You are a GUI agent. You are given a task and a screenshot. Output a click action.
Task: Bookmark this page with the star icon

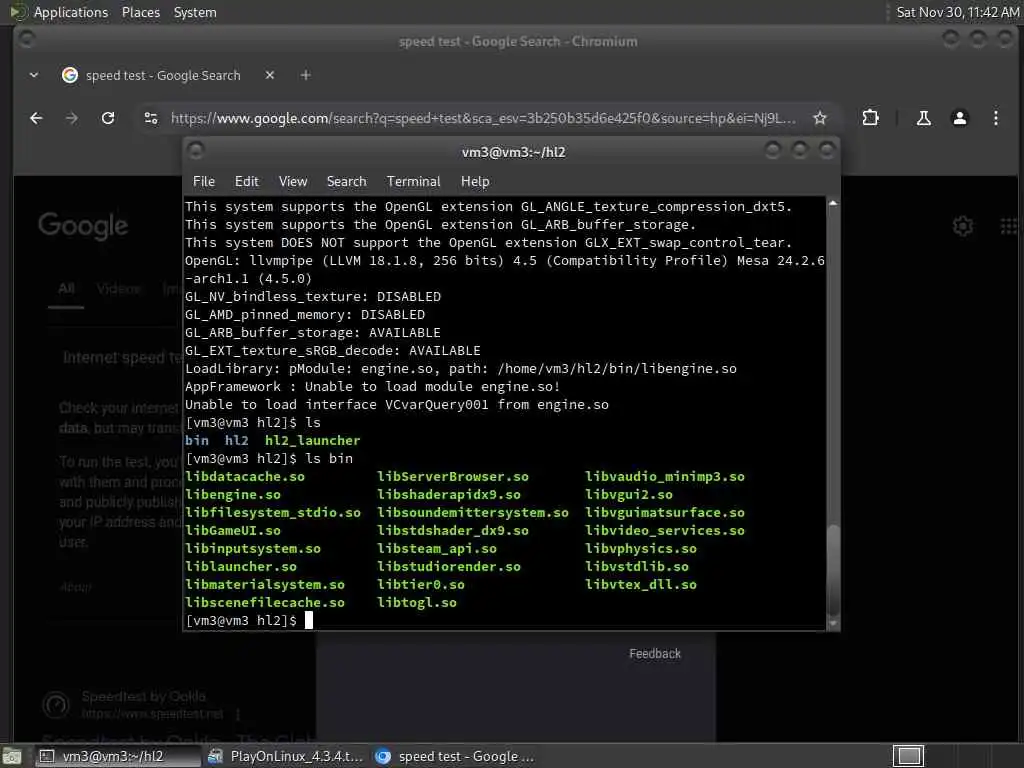click(x=820, y=118)
